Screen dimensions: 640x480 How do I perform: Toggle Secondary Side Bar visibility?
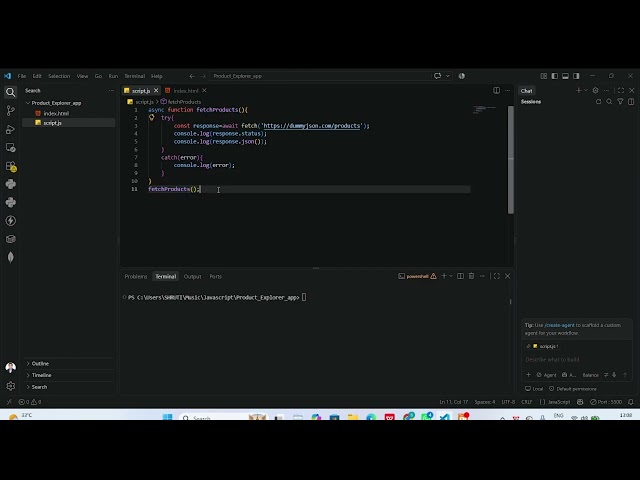[576, 76]
